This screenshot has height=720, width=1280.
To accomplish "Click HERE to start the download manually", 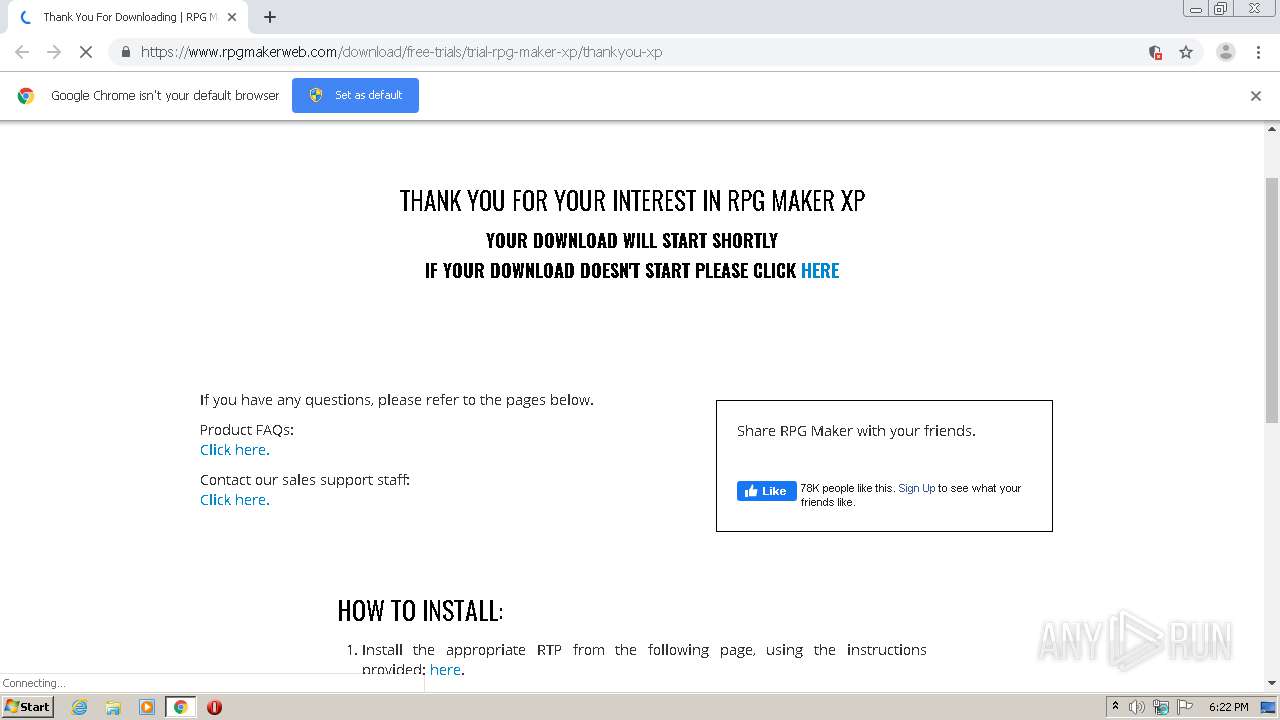I will click(820, 270).
